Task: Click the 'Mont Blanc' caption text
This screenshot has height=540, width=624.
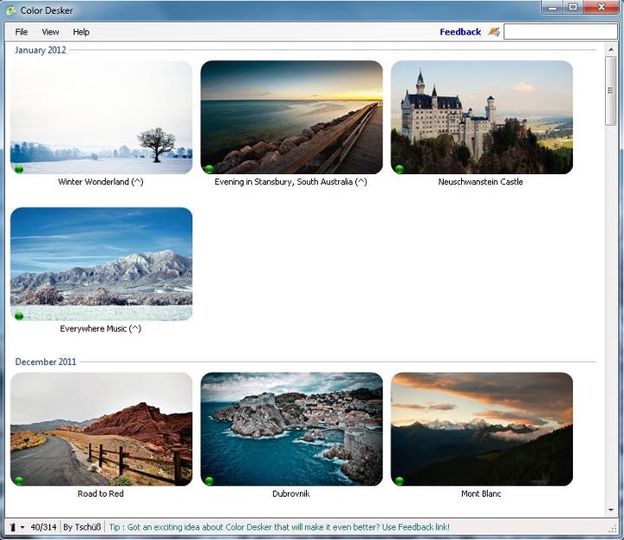Action: point(481,494)
